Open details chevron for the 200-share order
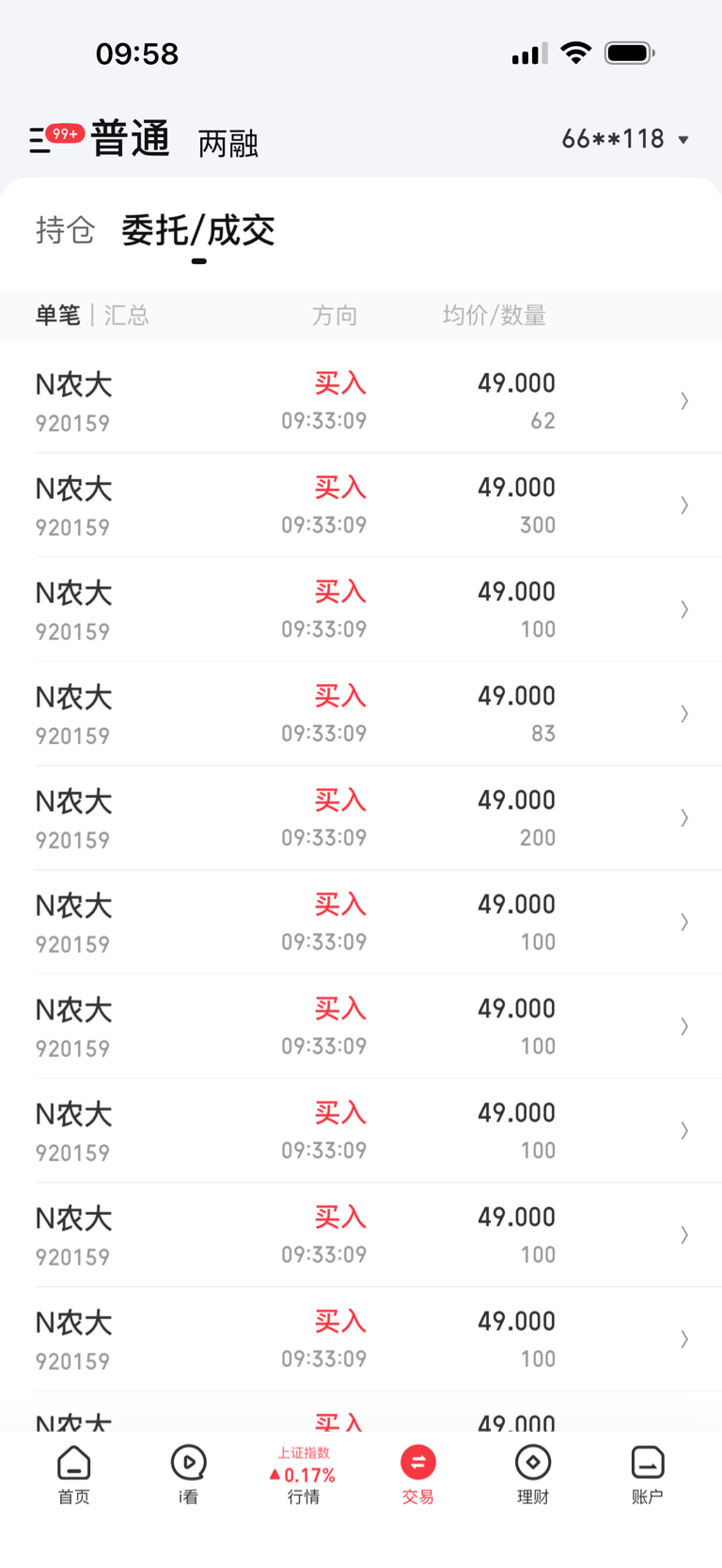This screenshot has height=1568, width=722. (x=684, y=818)
